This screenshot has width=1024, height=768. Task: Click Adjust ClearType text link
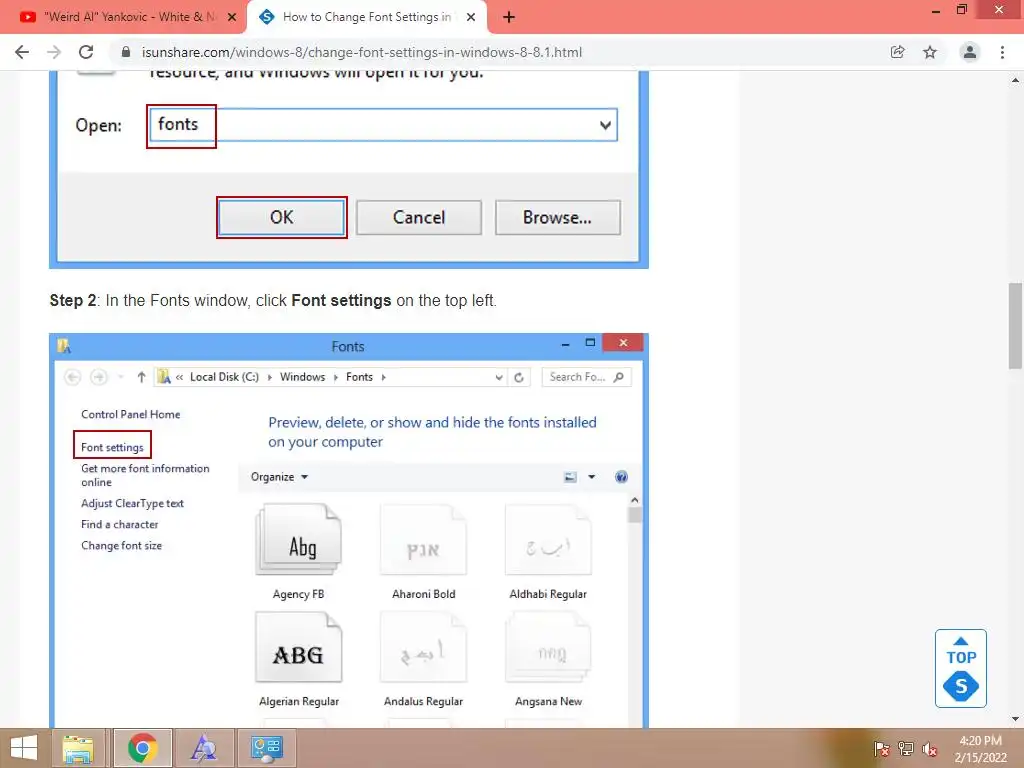tap(132, 504)
